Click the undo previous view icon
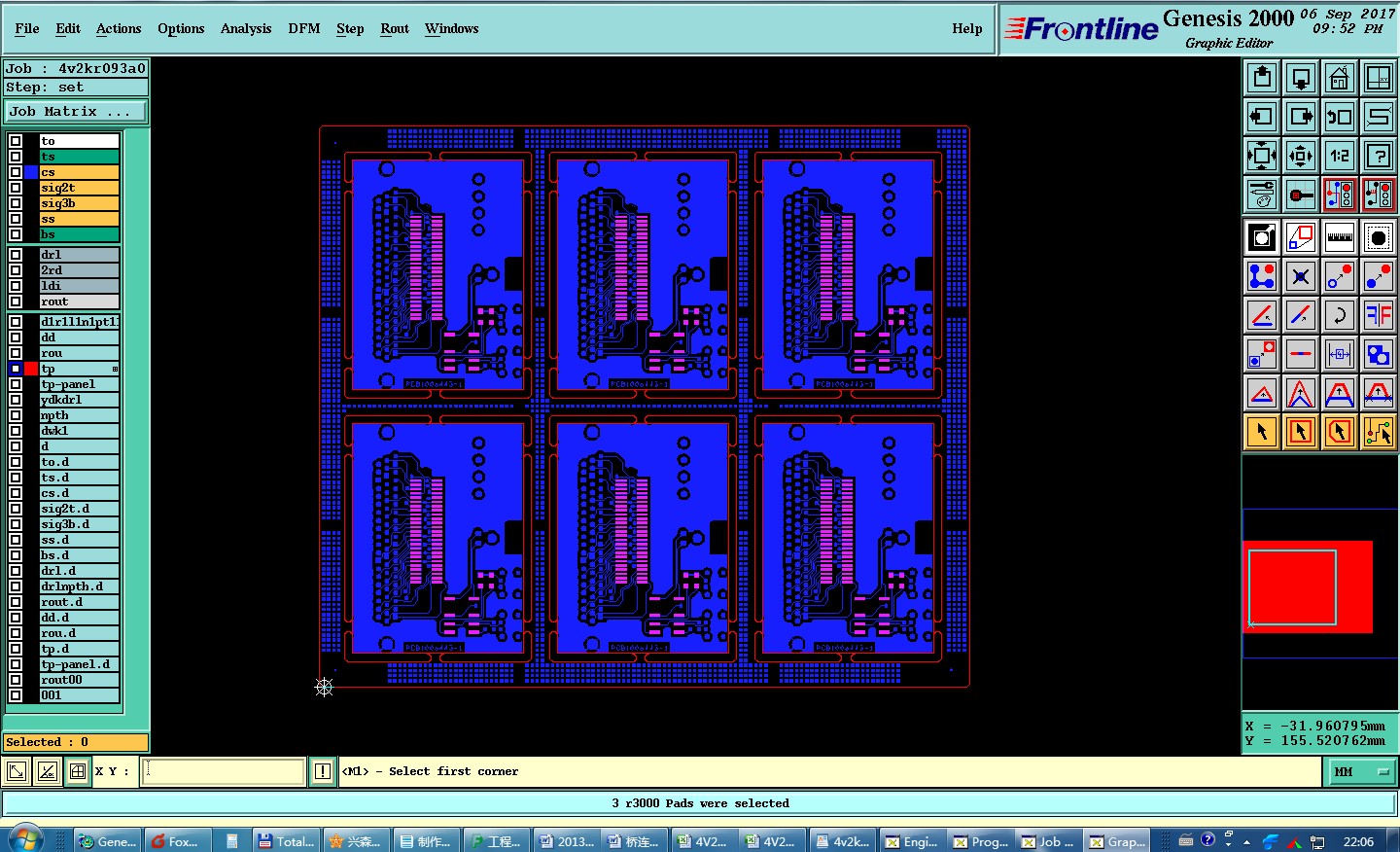Image resolution: width=1400 pixels, height=852 pixels. coord(1339,117)
